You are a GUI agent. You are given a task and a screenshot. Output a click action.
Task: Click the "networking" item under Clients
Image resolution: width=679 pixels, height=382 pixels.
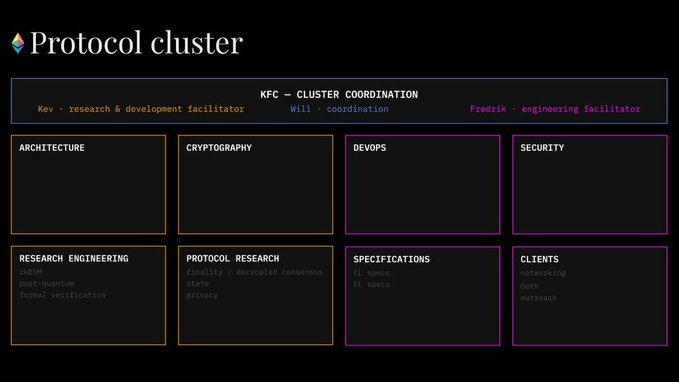tap(543, 273)
